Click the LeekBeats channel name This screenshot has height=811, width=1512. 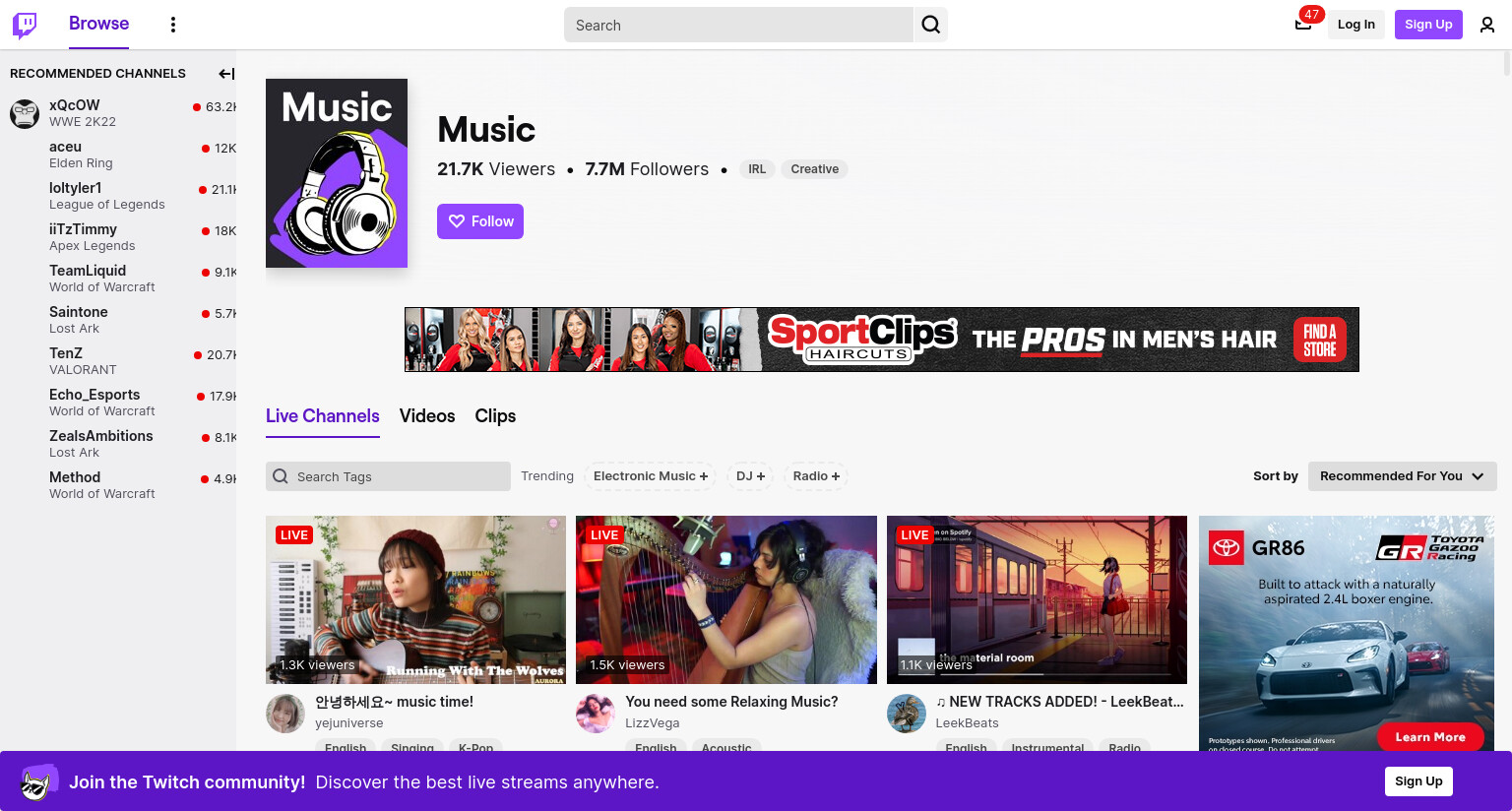point(967,723)
